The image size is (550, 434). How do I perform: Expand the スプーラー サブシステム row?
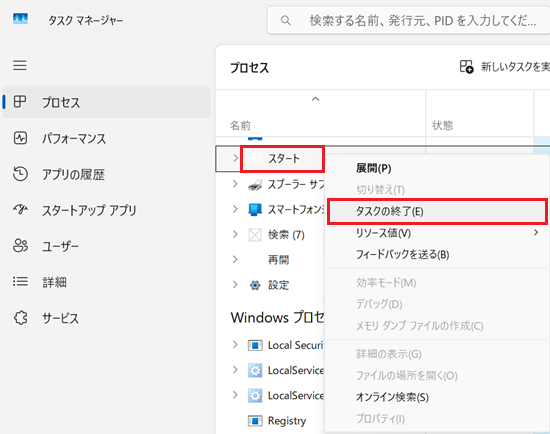(235, 184)
